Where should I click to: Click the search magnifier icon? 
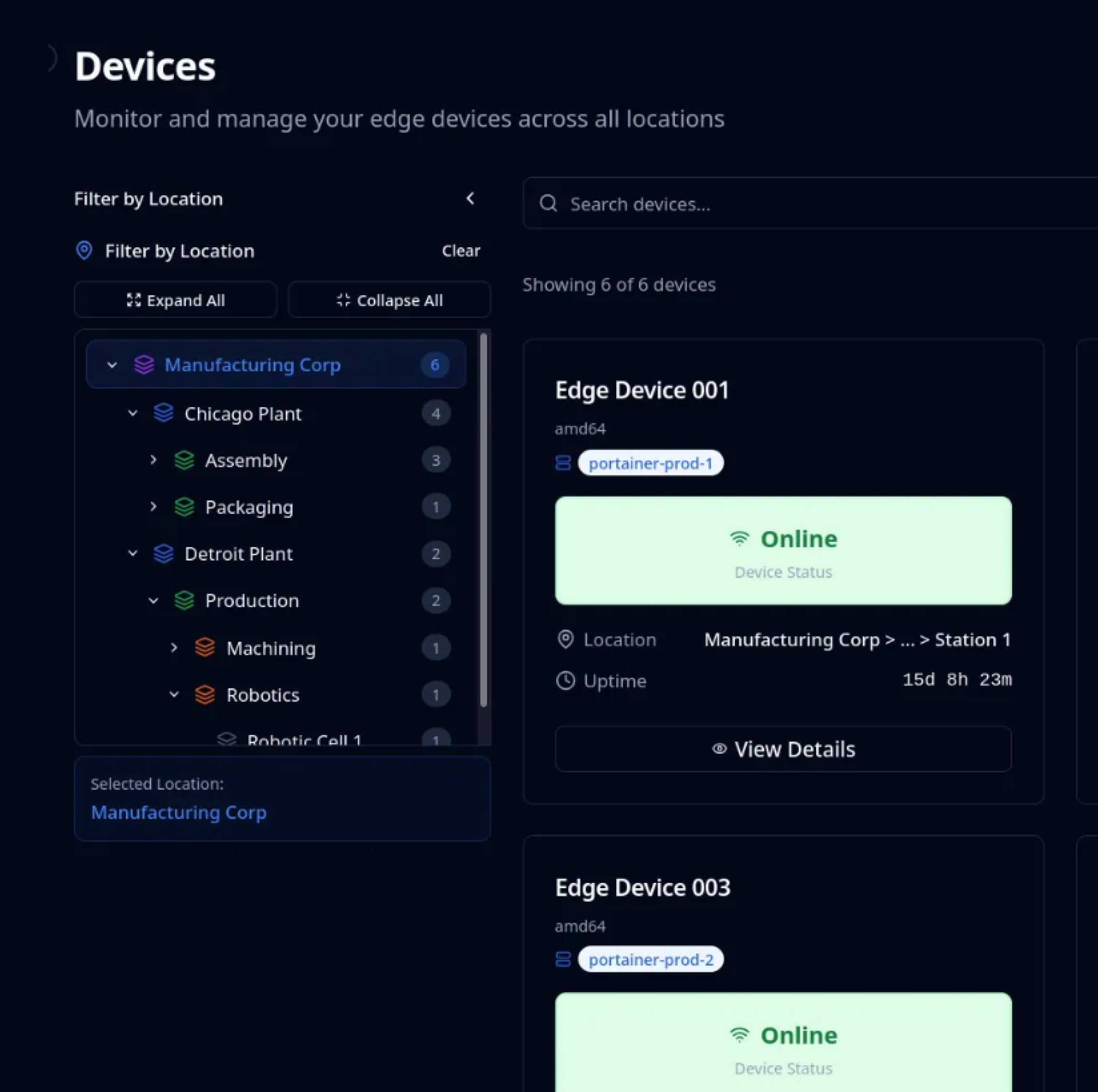click(549, 203)
